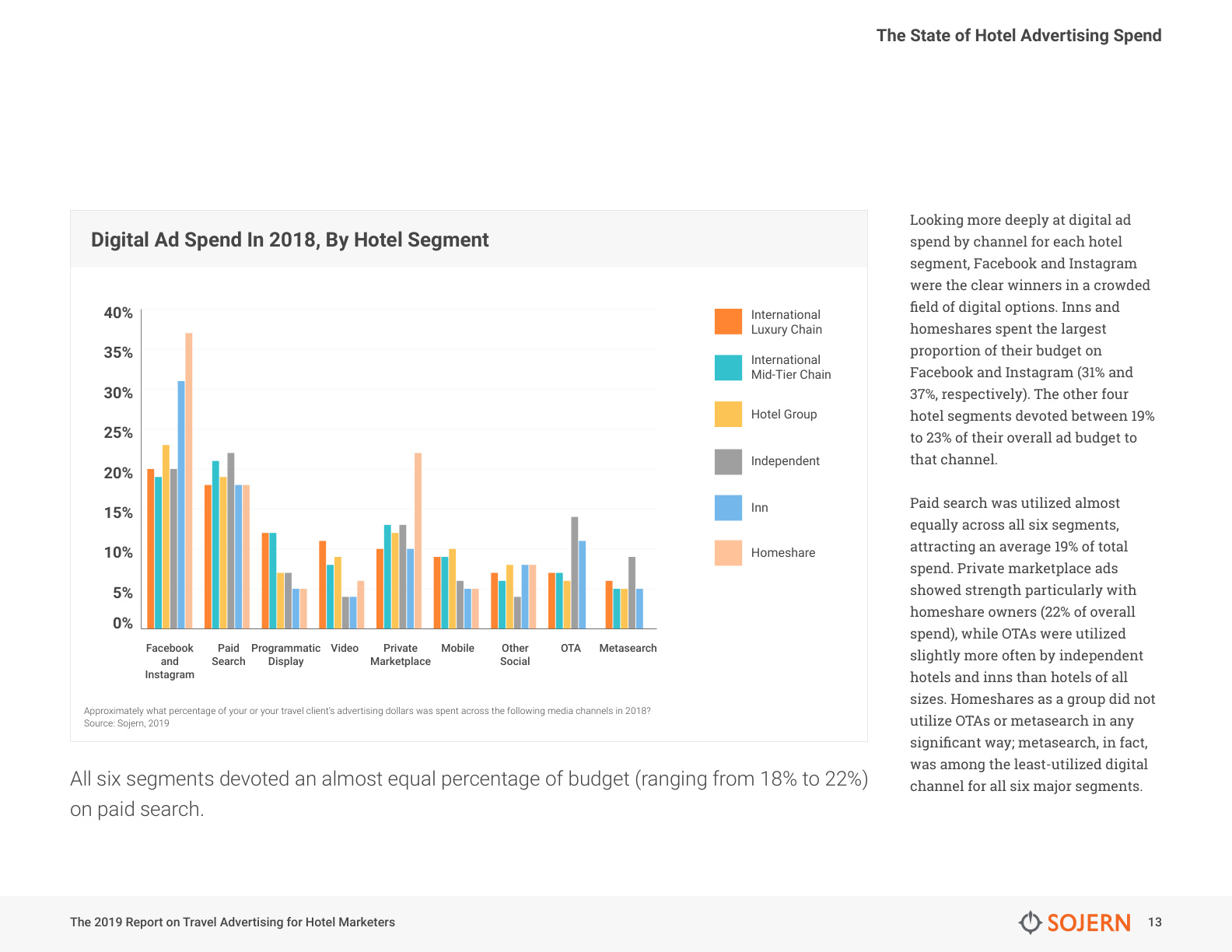The height and width of the screenshot is (952, 1232).
Task: Click the gray Independent bar under OTA
Action: coord(575,572)
